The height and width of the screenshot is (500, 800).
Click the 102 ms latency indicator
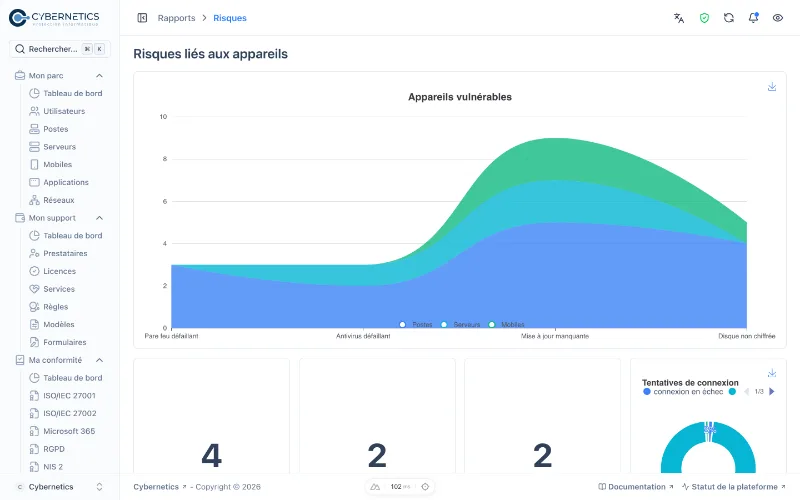(x=401, y=487)
